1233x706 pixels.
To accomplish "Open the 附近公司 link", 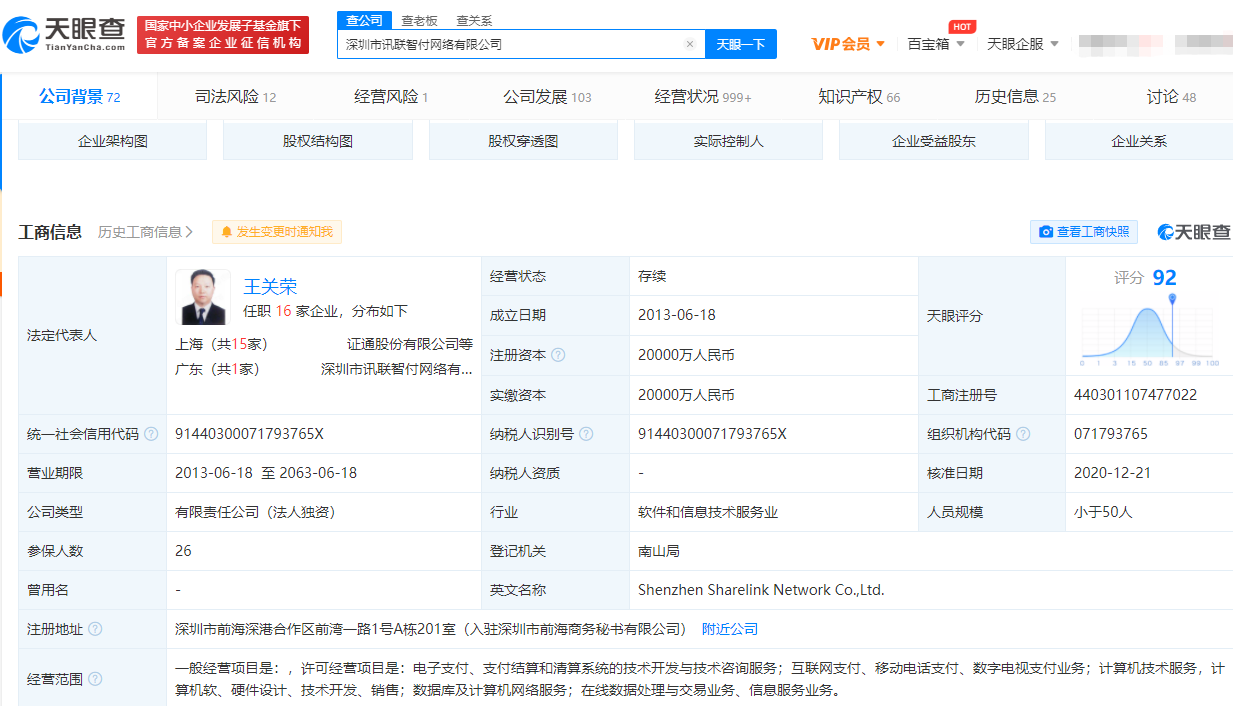I will coord(729,629).
